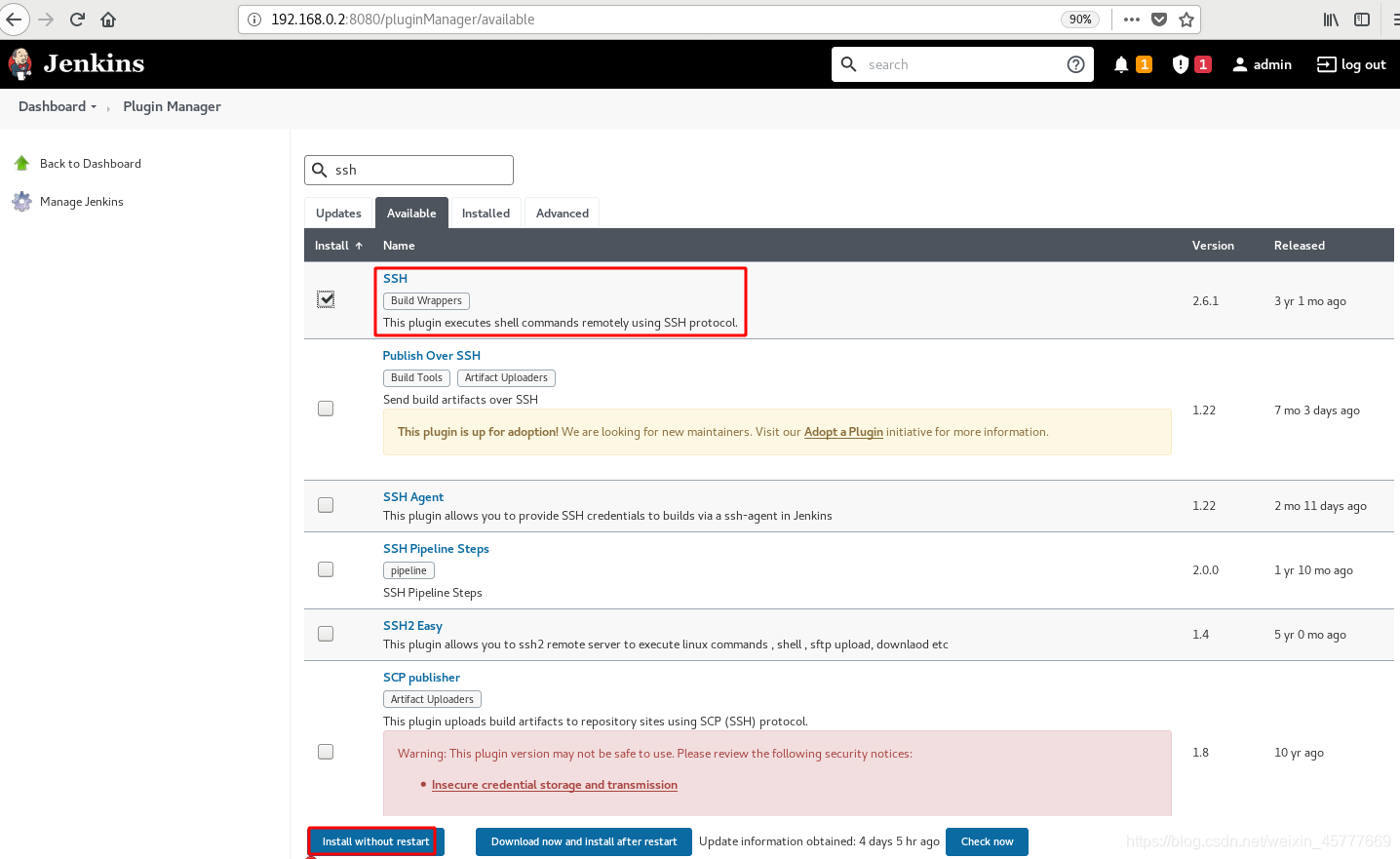The image size is (1400, 859).
Task: Focus the plugin filter field containing ssh
Action: click(408, 170)
